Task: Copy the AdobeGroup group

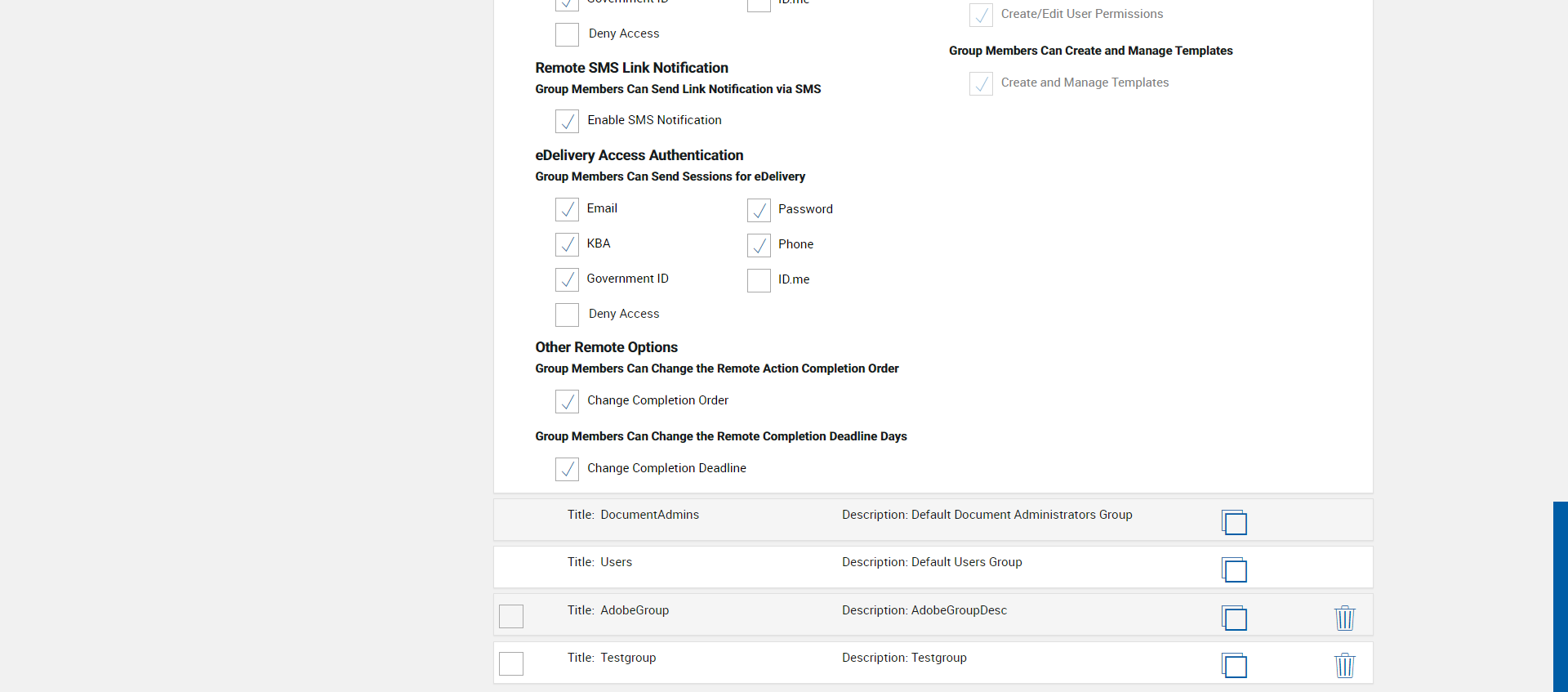Action: click(1234, 618)
